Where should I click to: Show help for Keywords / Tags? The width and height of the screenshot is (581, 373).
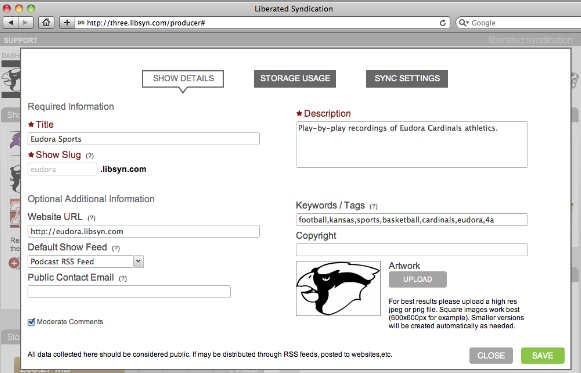374,206
